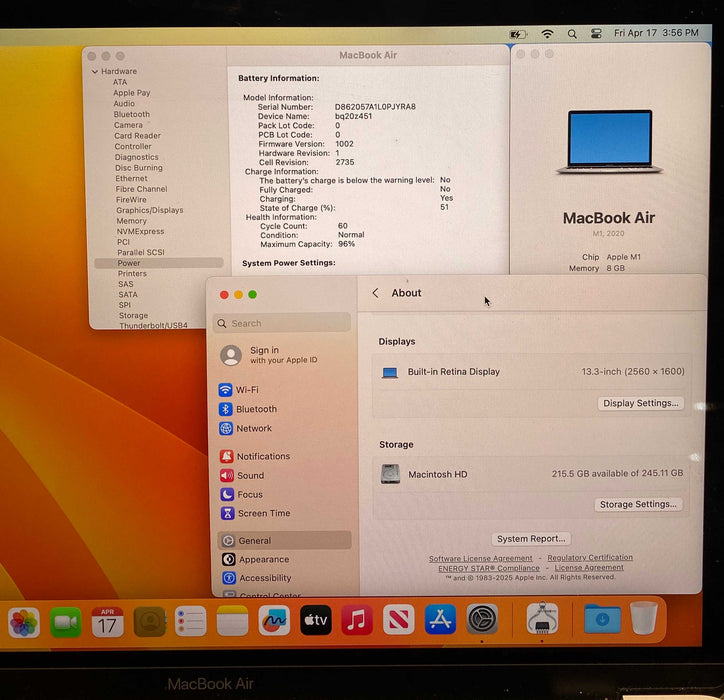This screenshot has height=700, width=724.
Task: Click the Storage Settings... button
Action: coord(638,504)
